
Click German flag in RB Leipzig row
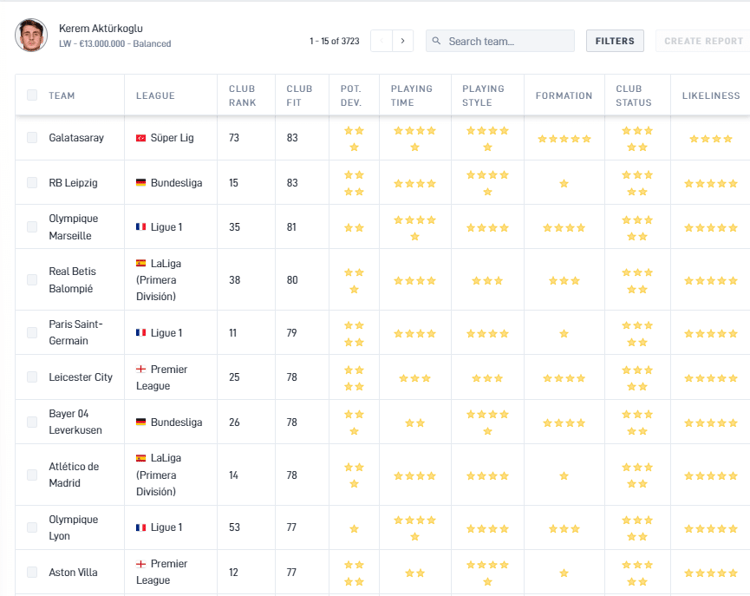tap(141, 183)
